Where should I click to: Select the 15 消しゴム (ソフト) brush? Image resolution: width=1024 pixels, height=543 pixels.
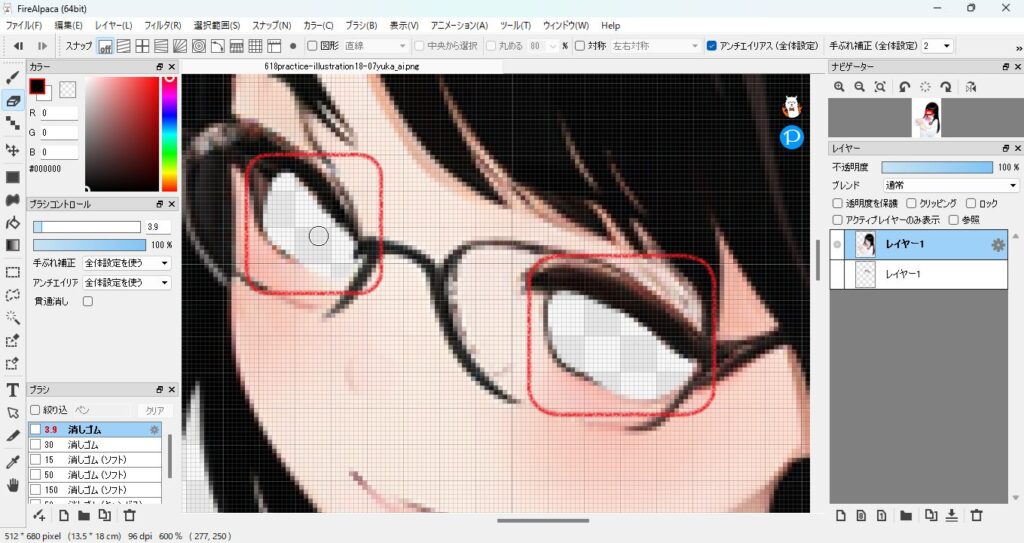click(x=95, y=460)
